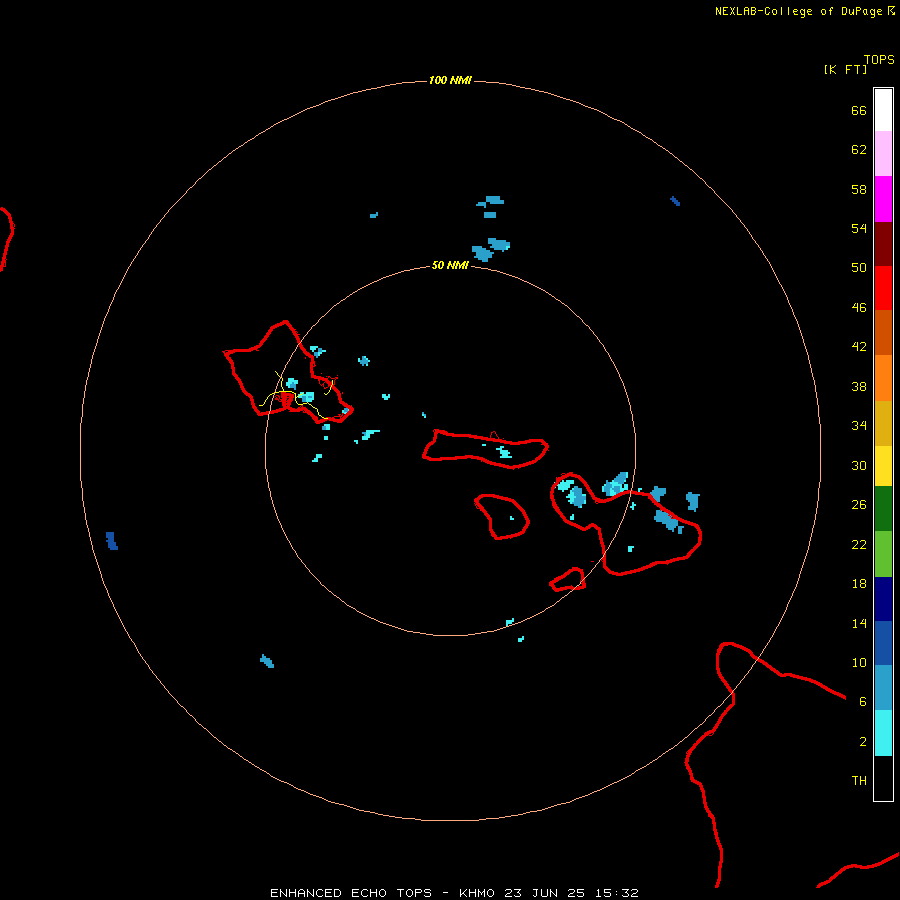Click the small Kahoolawe island outline
The image size is (900, 900).
568,580
